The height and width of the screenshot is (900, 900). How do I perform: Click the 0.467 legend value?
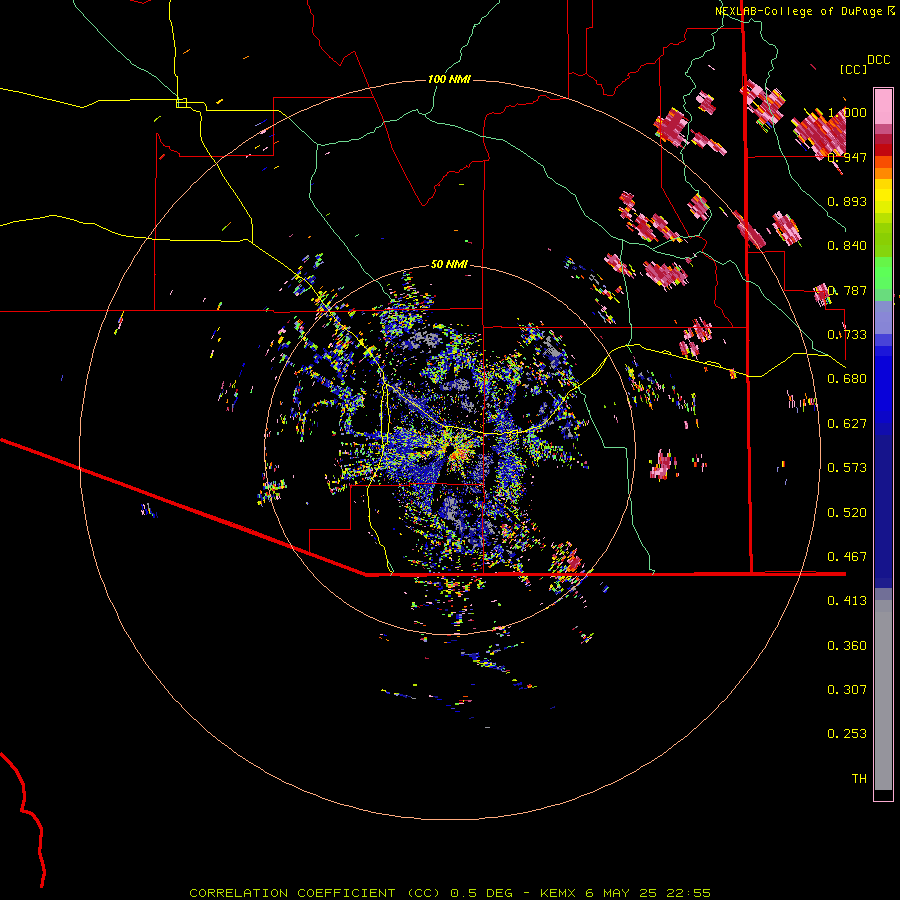(x=847, y=556)
